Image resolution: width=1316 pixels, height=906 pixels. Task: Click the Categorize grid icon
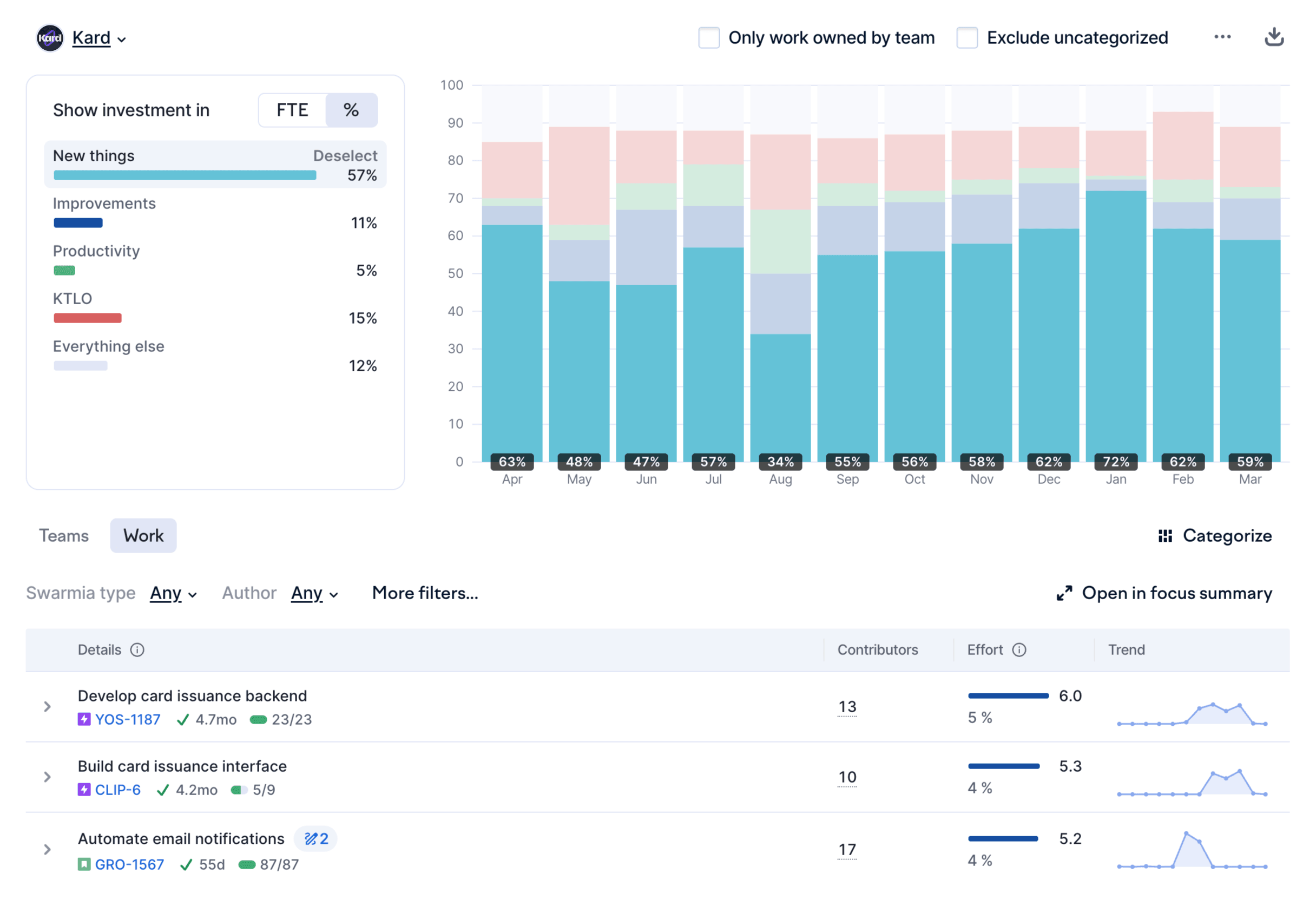1164,536
